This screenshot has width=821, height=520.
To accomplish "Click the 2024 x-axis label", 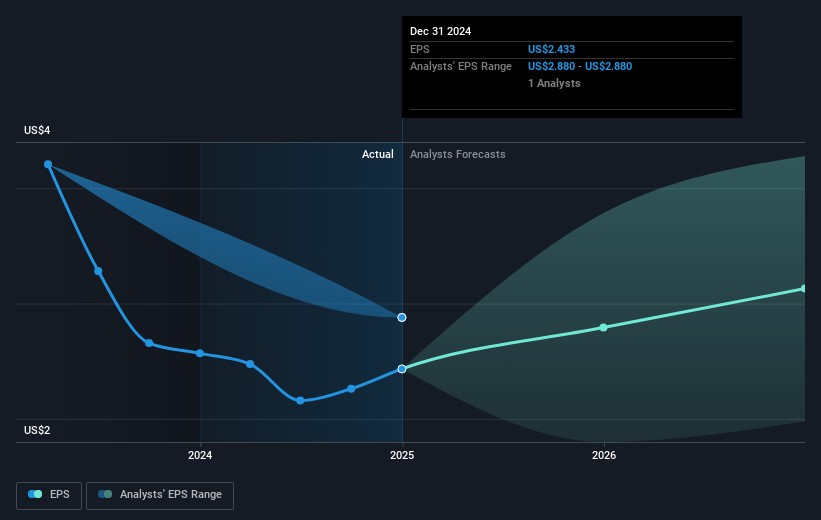I will pos(200,455).
